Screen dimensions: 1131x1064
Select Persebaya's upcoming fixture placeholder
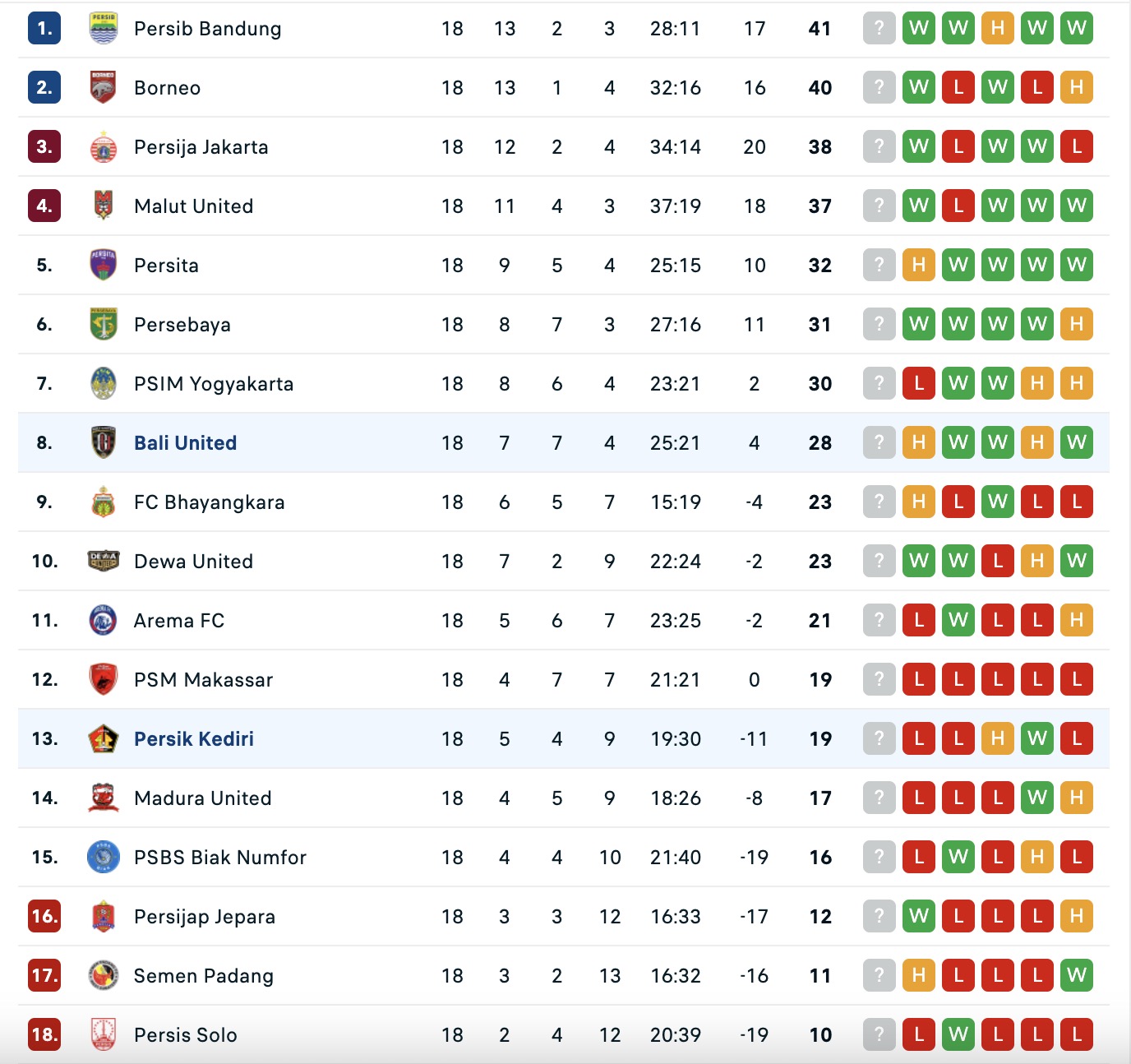point(879,324)
